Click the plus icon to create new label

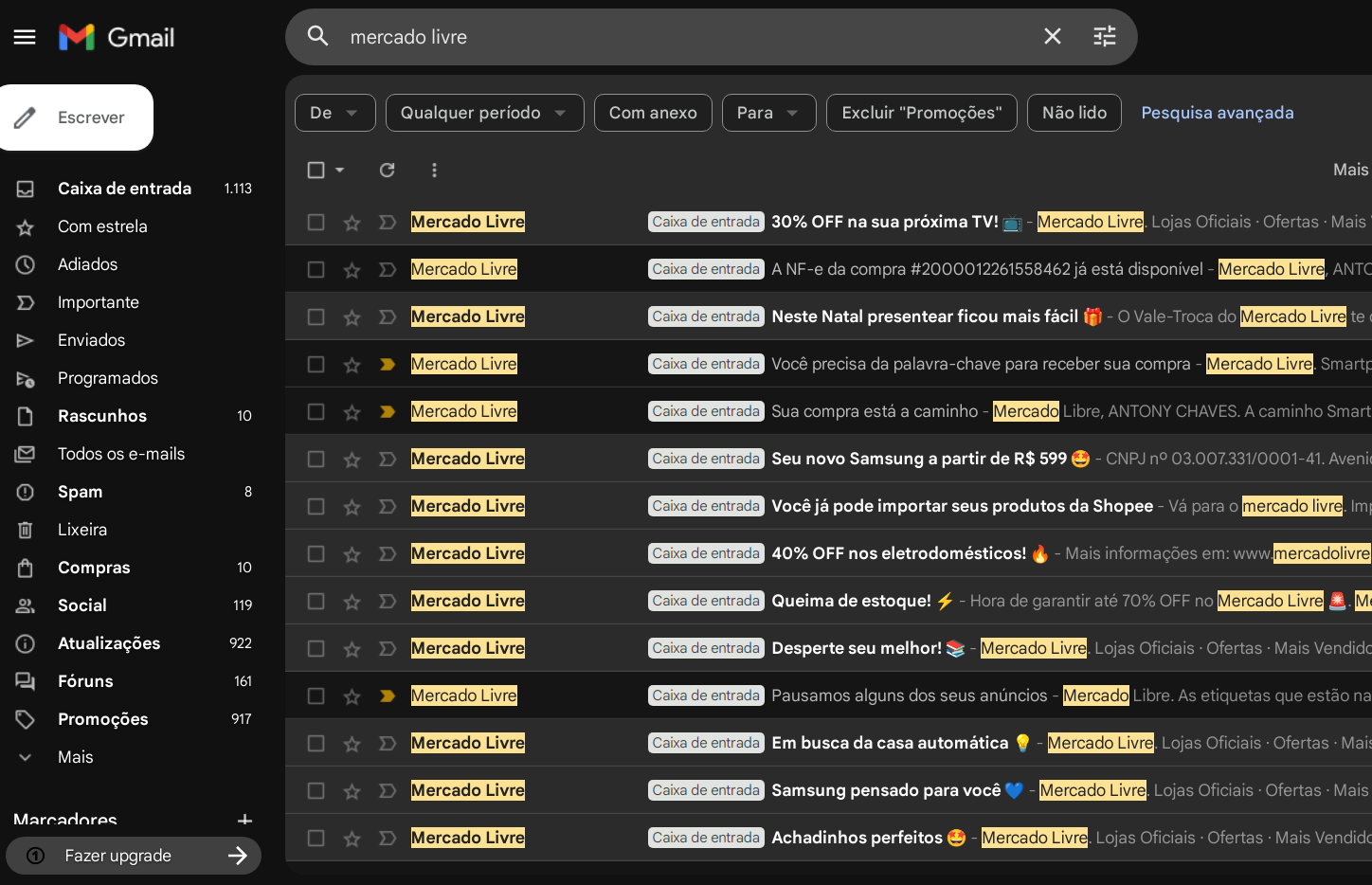pyautogui.click(x=244, y=820)
